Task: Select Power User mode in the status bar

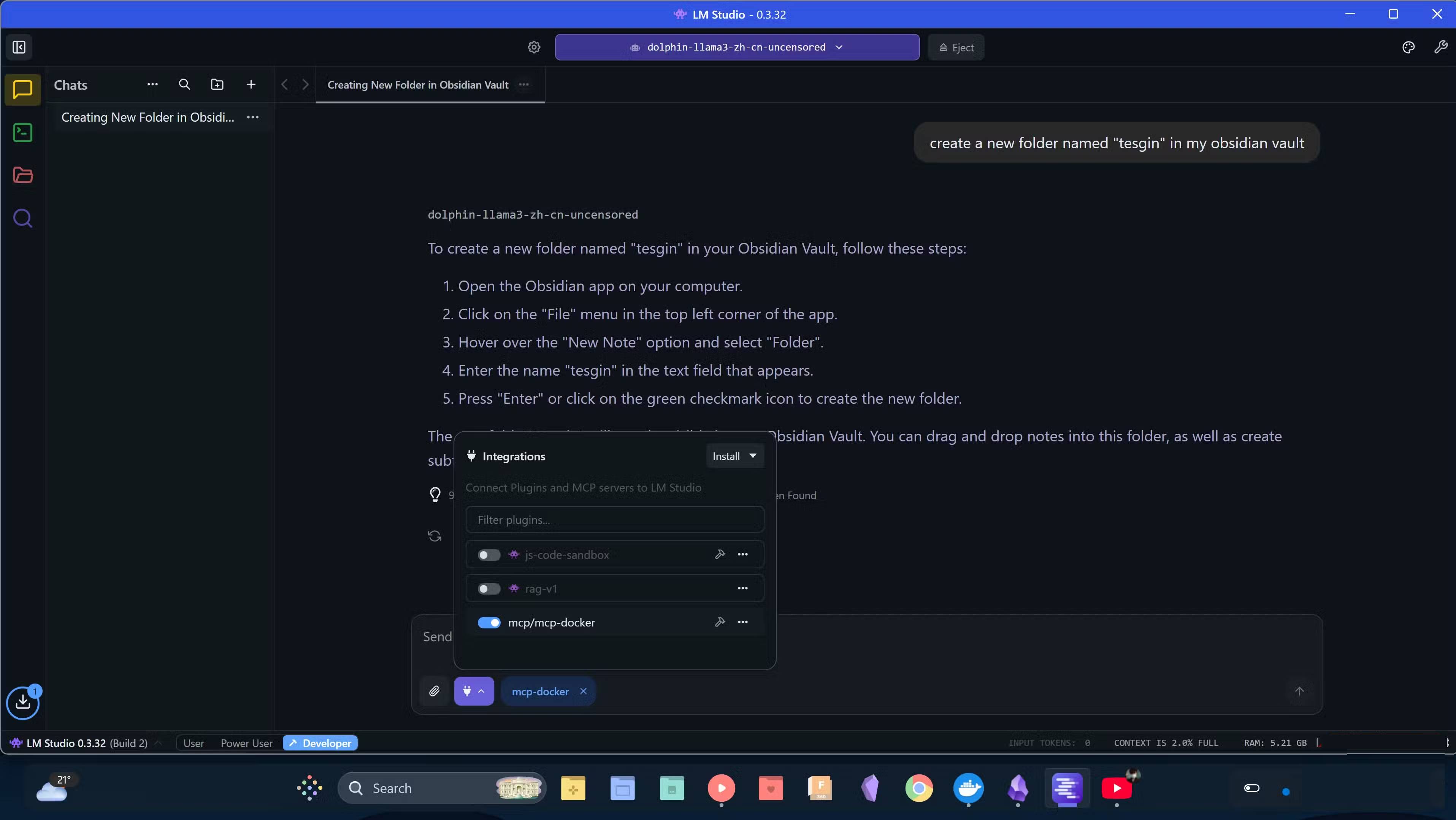Action: coord(246,743)
